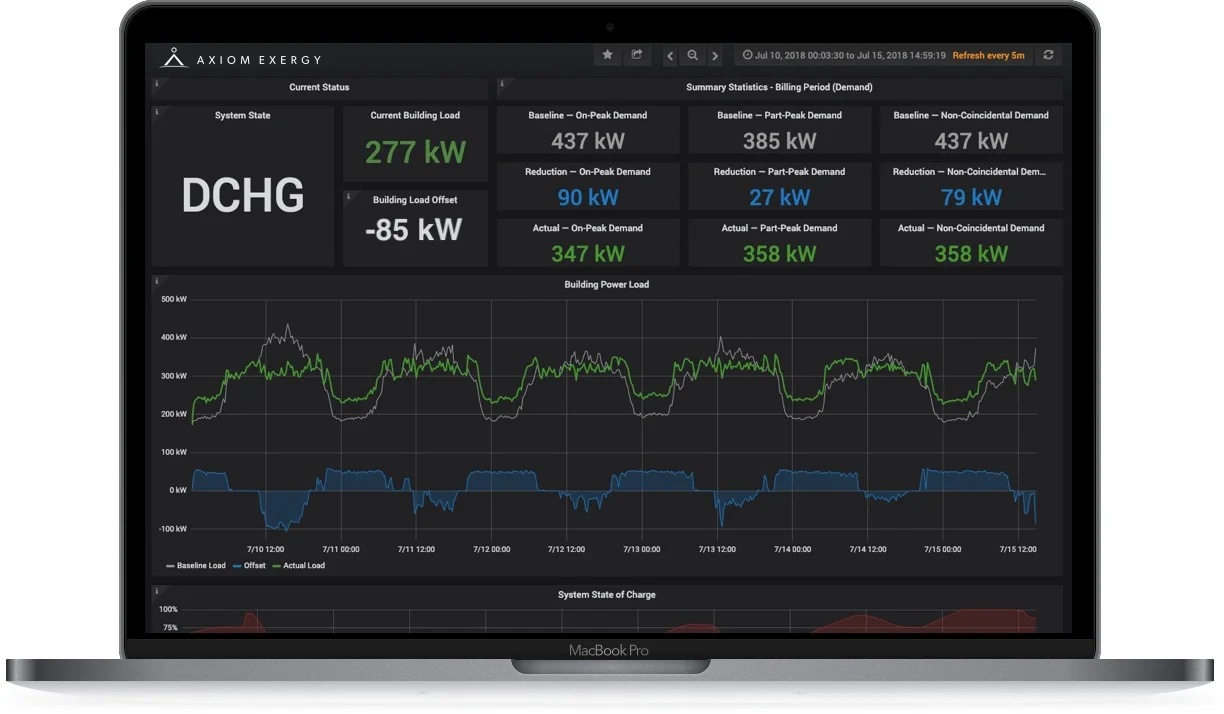Open info icon on Summary Statistics panel
Image resolution: width=1224 pixels, height=714 pixels.
tap(502, 83)
